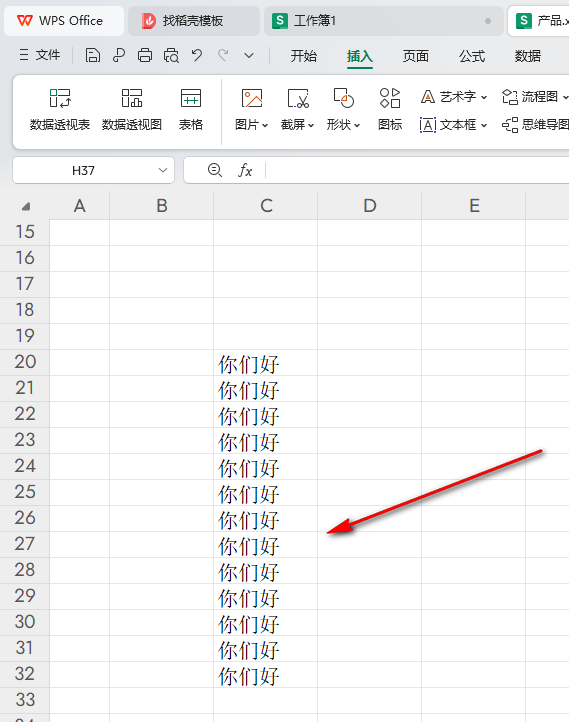Switch to the 公式 ribbon tab
This screenshot has height=722, width=569.
pyautogui.click(x=472, y=56)
